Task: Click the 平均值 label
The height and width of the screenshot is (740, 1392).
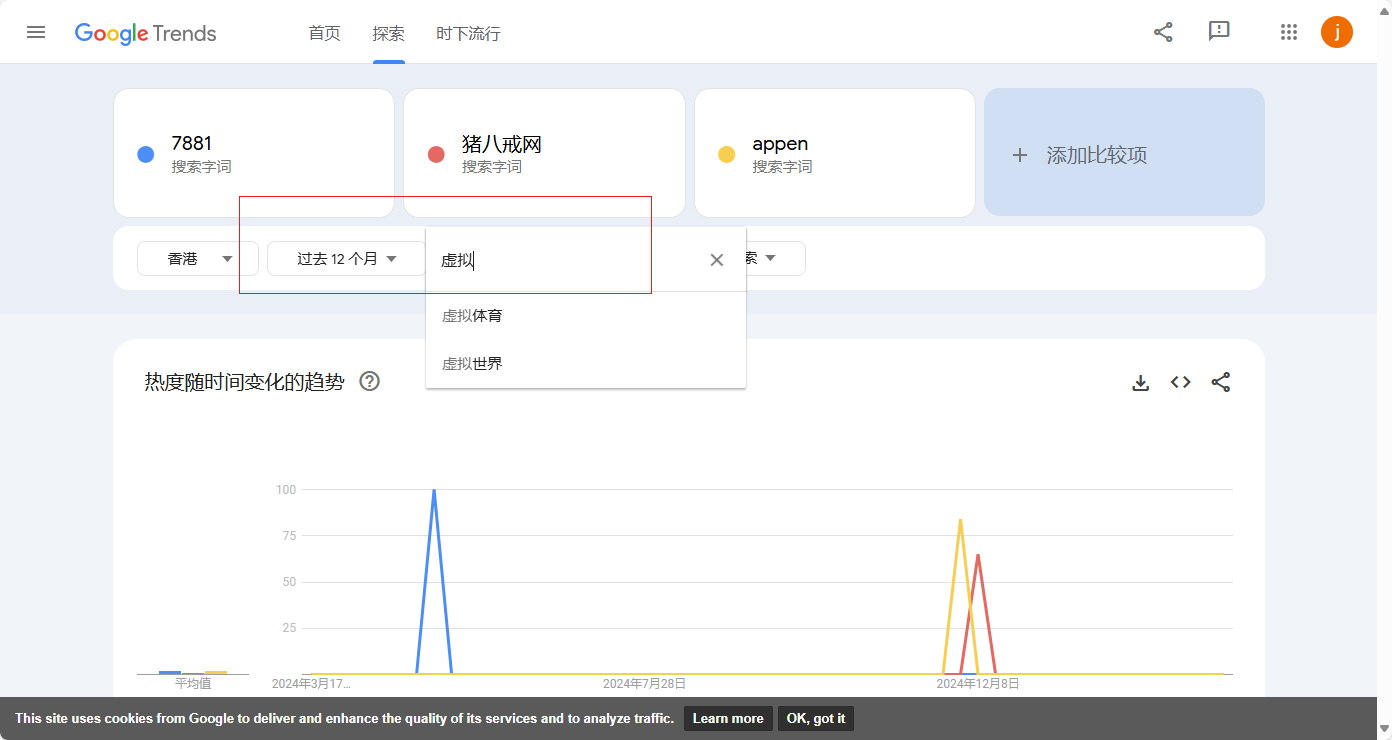Action: point(193,683)
